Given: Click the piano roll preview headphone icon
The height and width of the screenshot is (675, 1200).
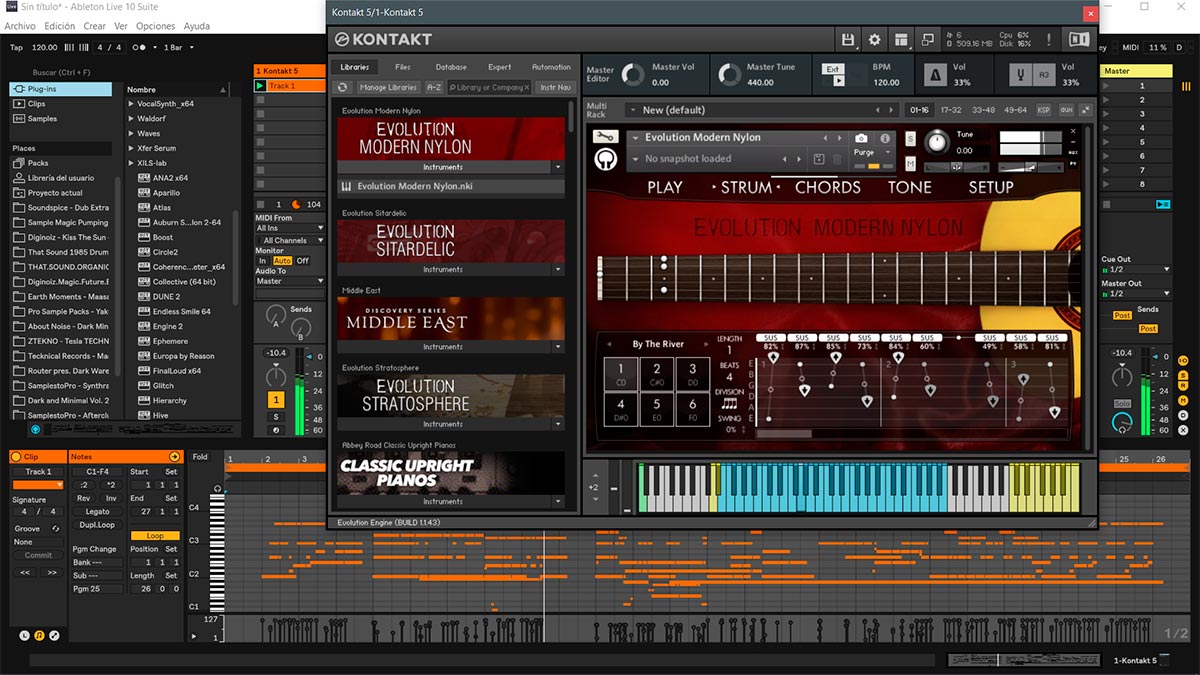Looking at the screenshot, I should pos(218,488).
